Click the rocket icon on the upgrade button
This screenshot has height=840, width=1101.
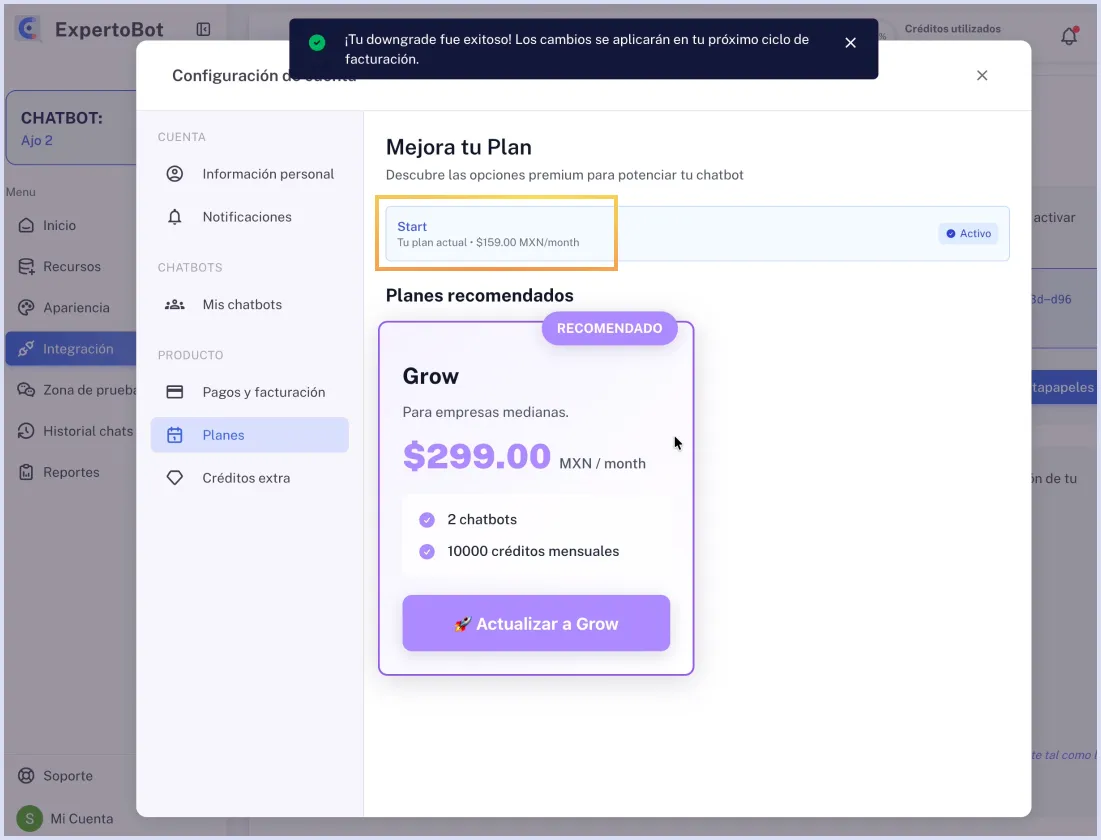point(462,624)
